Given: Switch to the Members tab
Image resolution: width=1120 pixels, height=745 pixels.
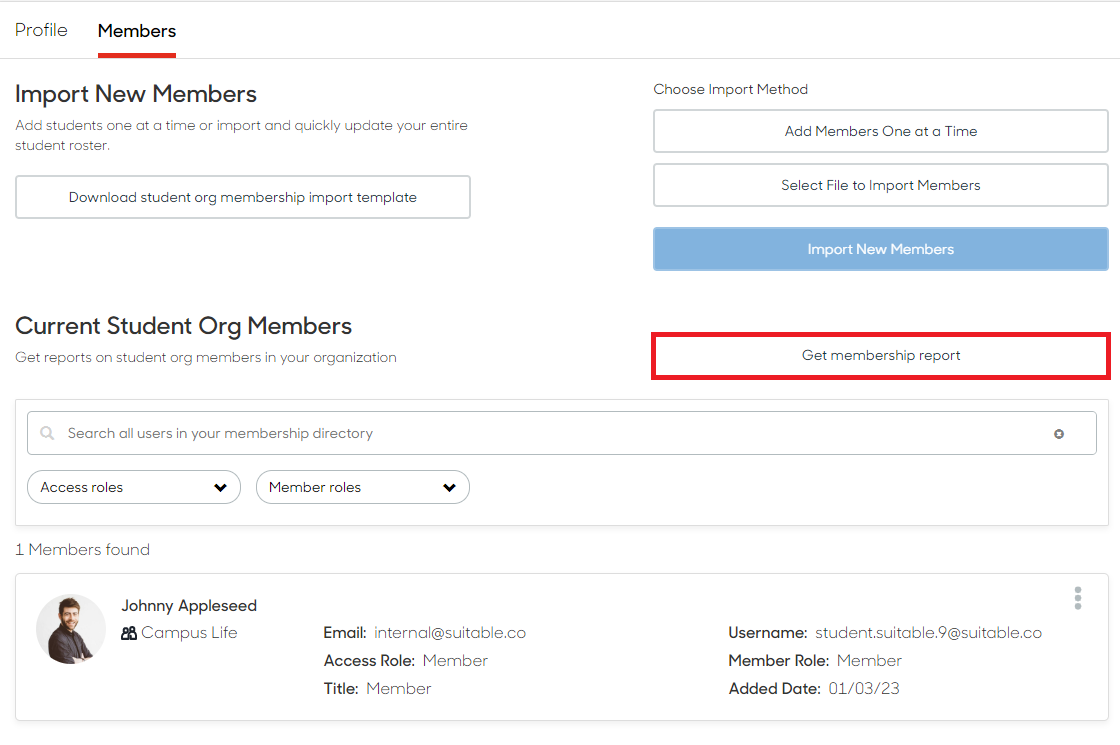Looking at the screenshot, I should [136, 31].
